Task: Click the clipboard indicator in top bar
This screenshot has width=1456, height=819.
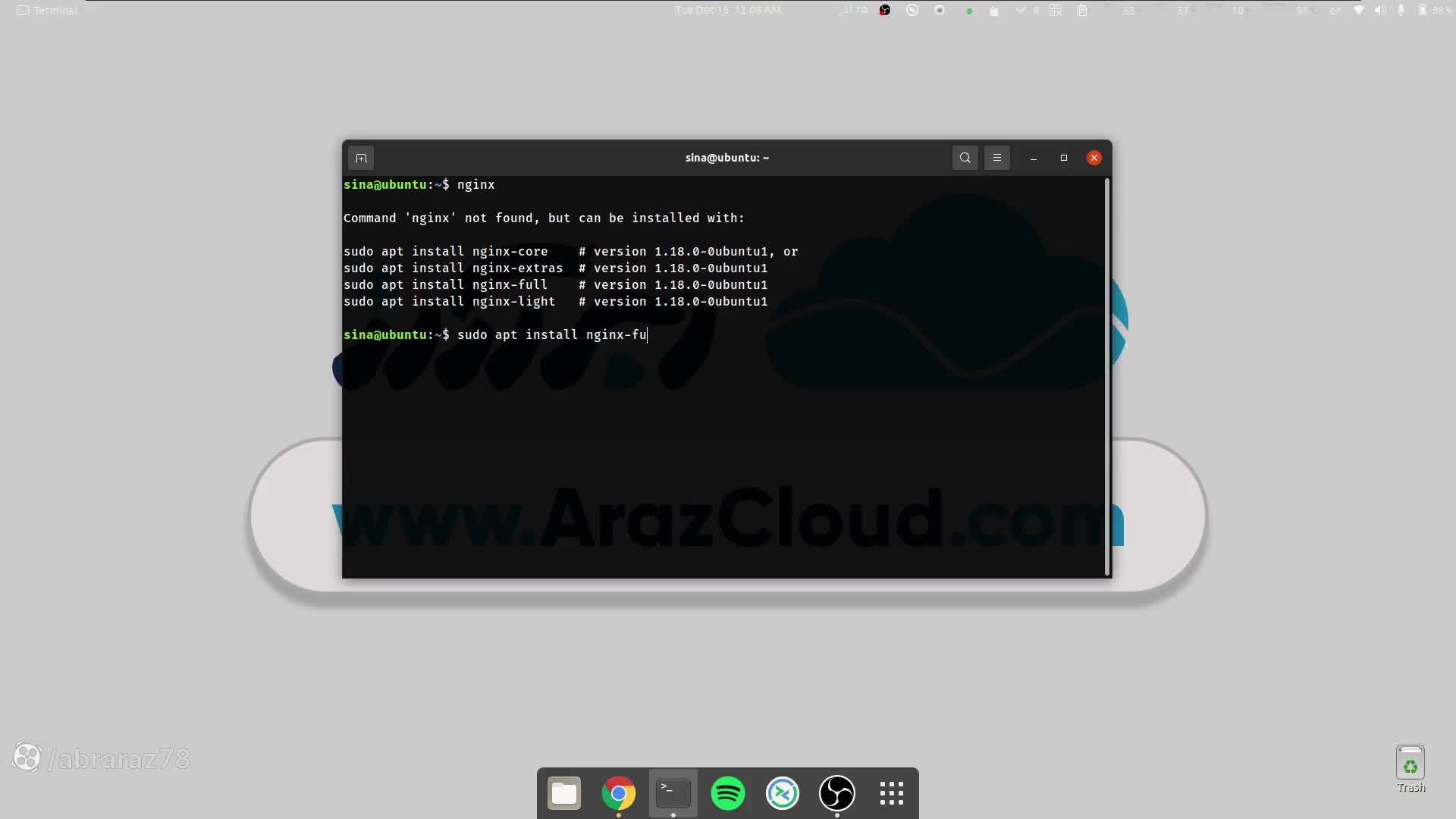Action: click(x=1082, y=11)
